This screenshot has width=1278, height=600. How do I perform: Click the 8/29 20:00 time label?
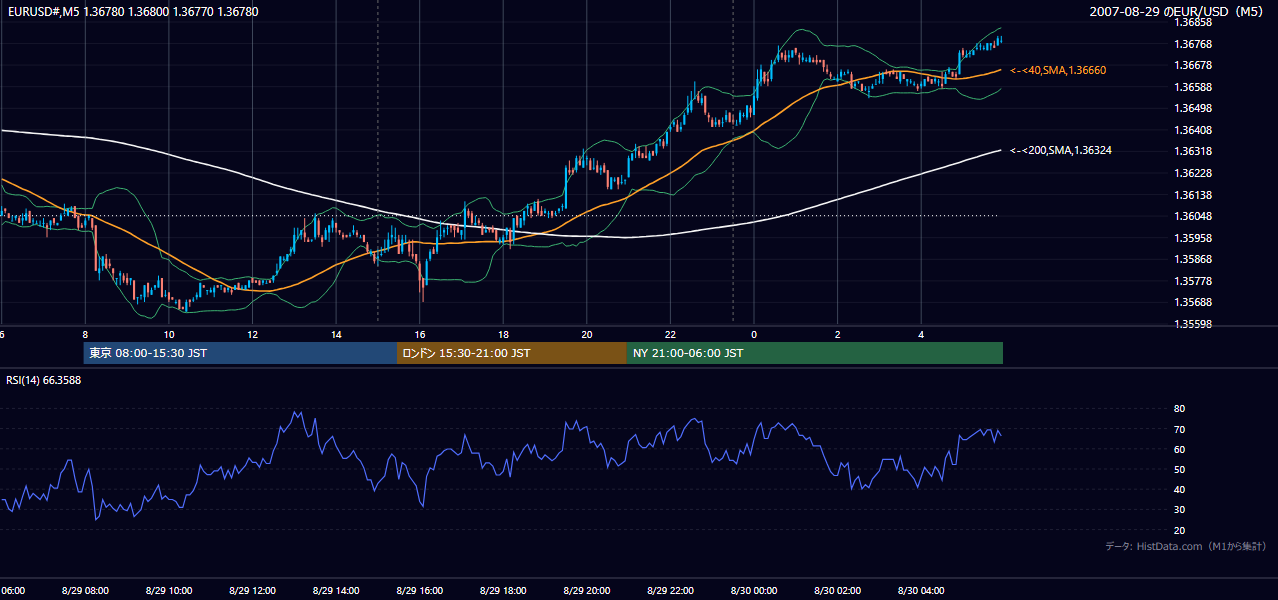(586, 591)
